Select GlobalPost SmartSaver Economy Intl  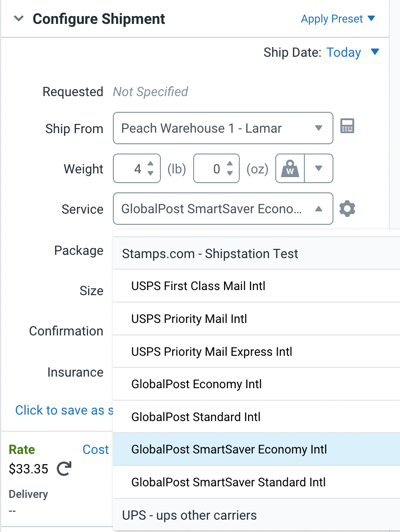pos(256,449)
